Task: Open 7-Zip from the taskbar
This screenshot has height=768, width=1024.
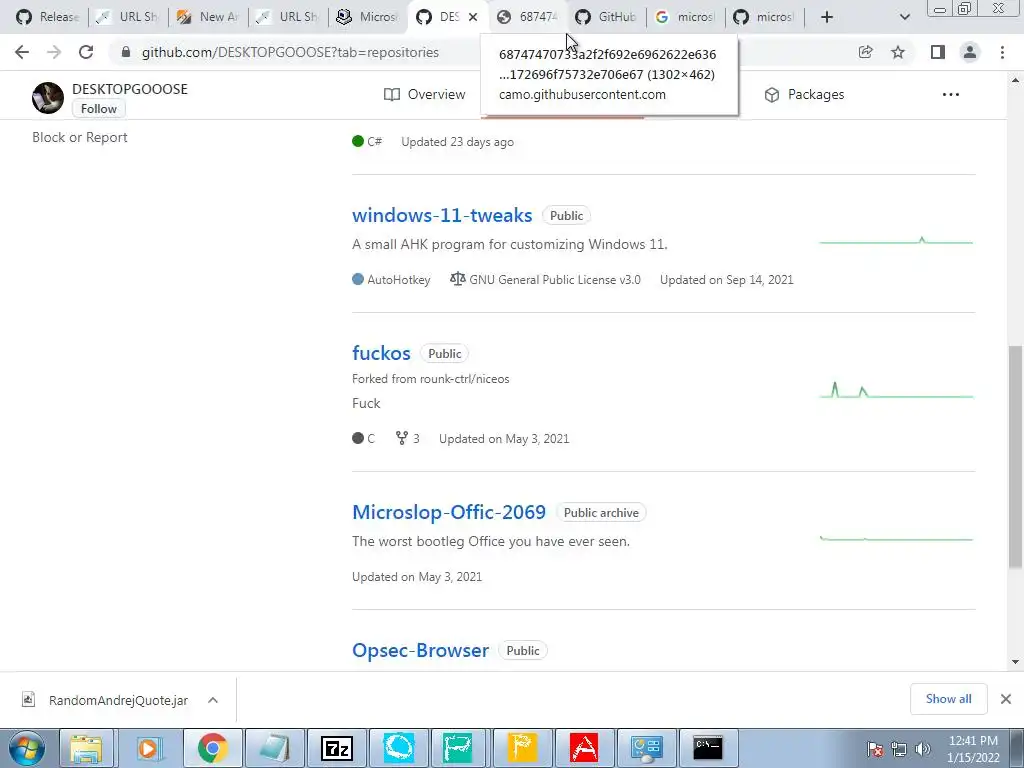Action: (x=337, y=748)
